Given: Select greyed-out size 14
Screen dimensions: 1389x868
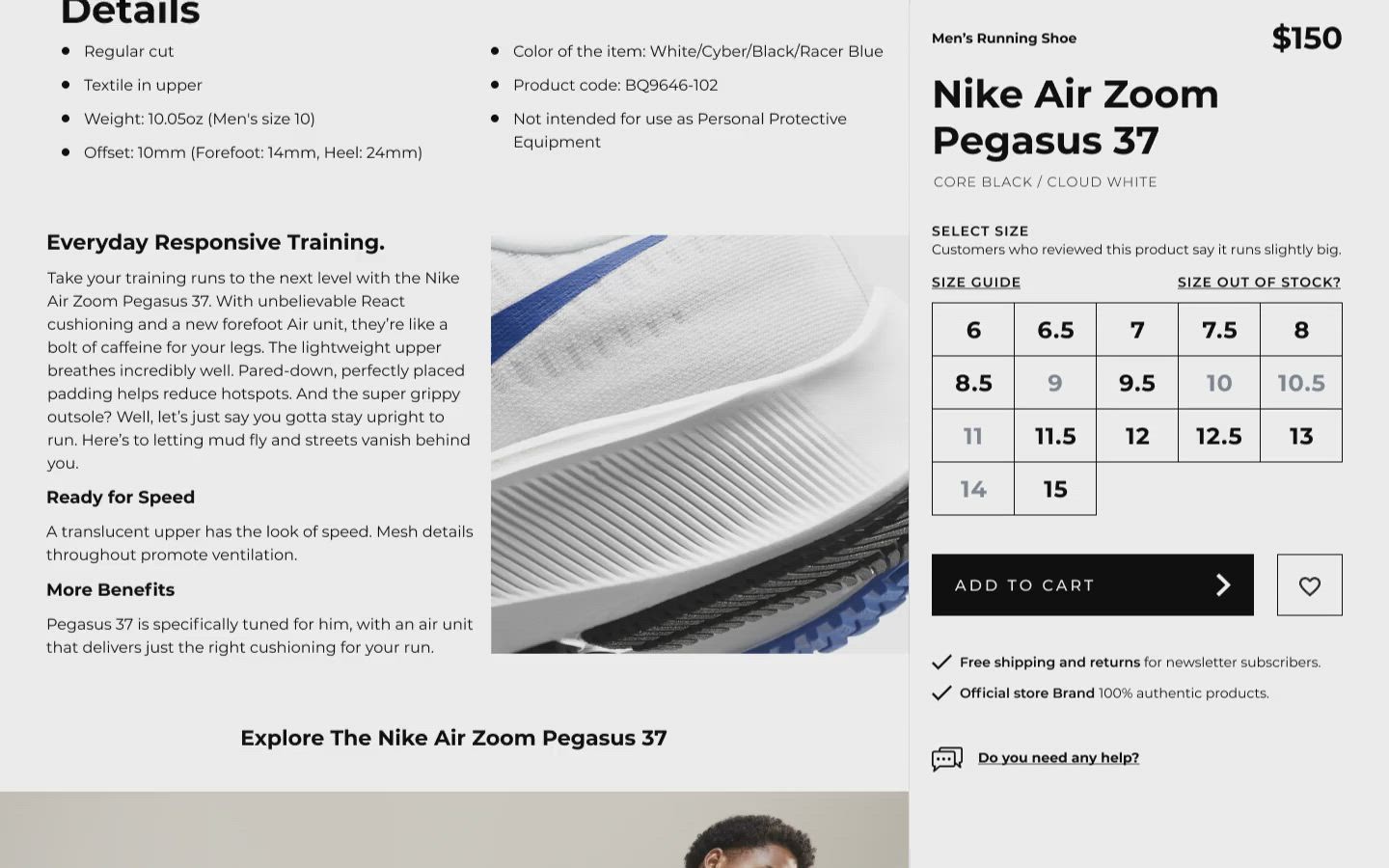Looking at the screenshot, I should pos(973,489).
